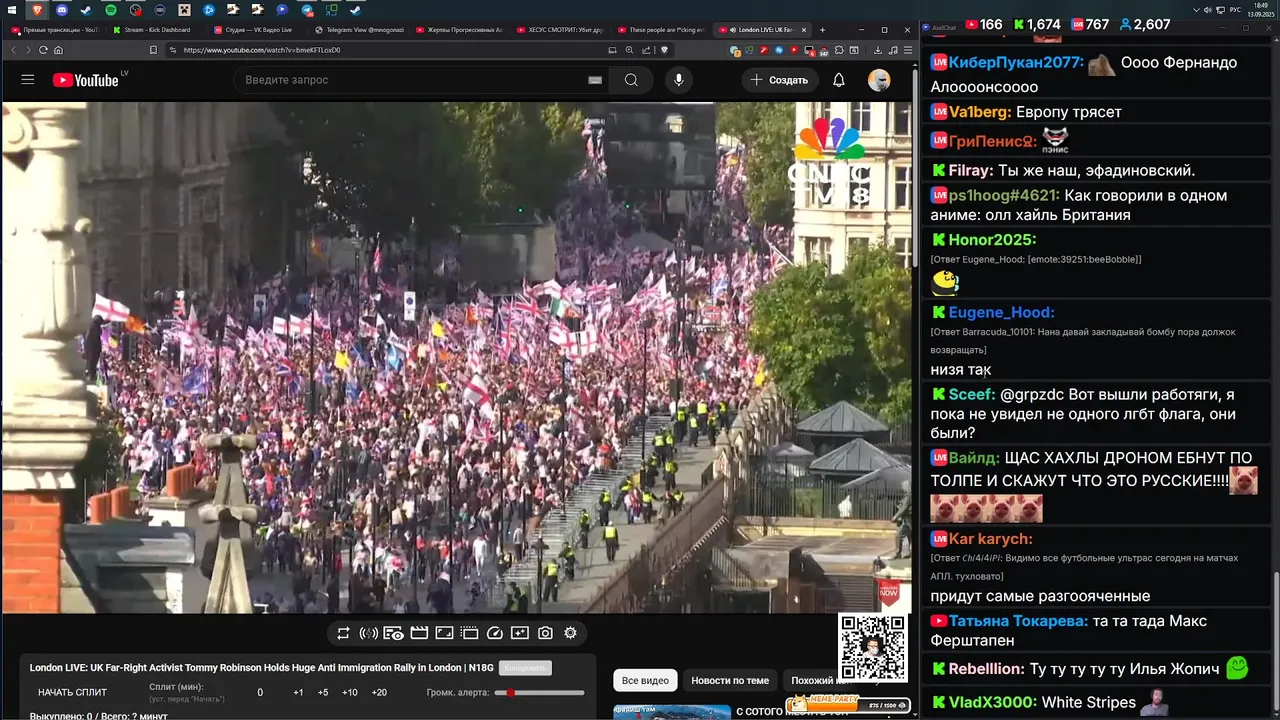Click the Копировать button next to title
Image resolution: width=1280 pixels, height=720 pixels.
pos(525,668)
